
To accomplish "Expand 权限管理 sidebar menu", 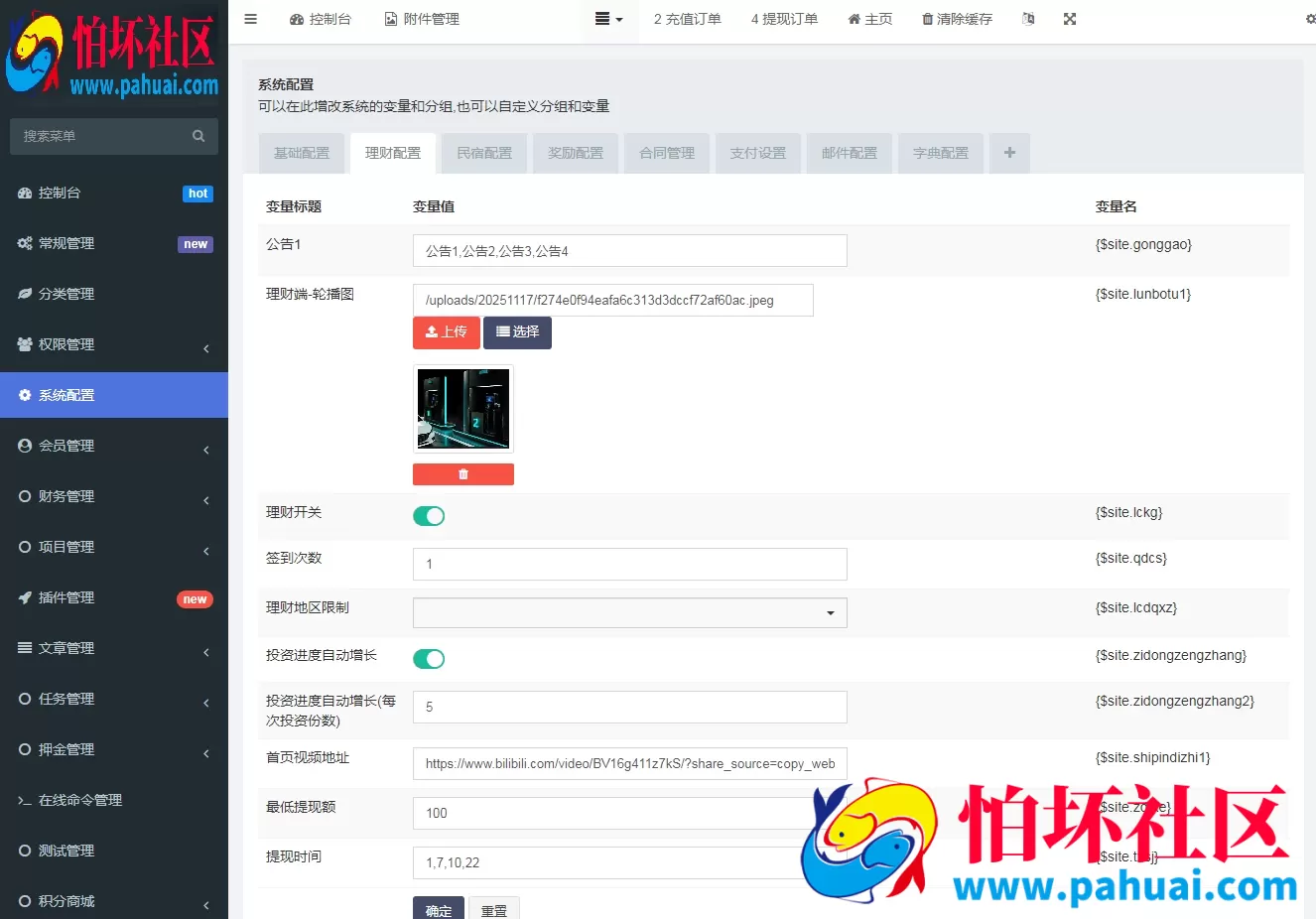I will [114, 344].
